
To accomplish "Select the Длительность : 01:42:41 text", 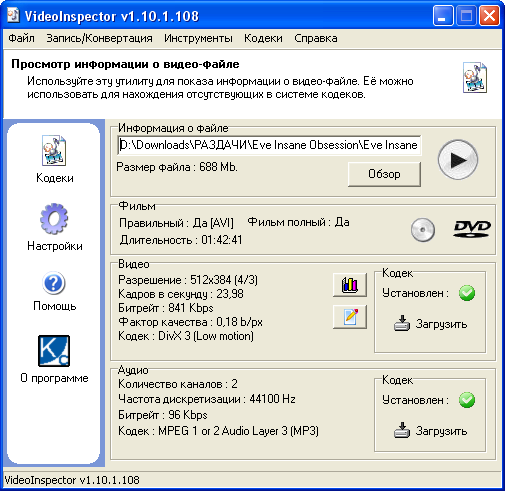I will pos(181,240).
